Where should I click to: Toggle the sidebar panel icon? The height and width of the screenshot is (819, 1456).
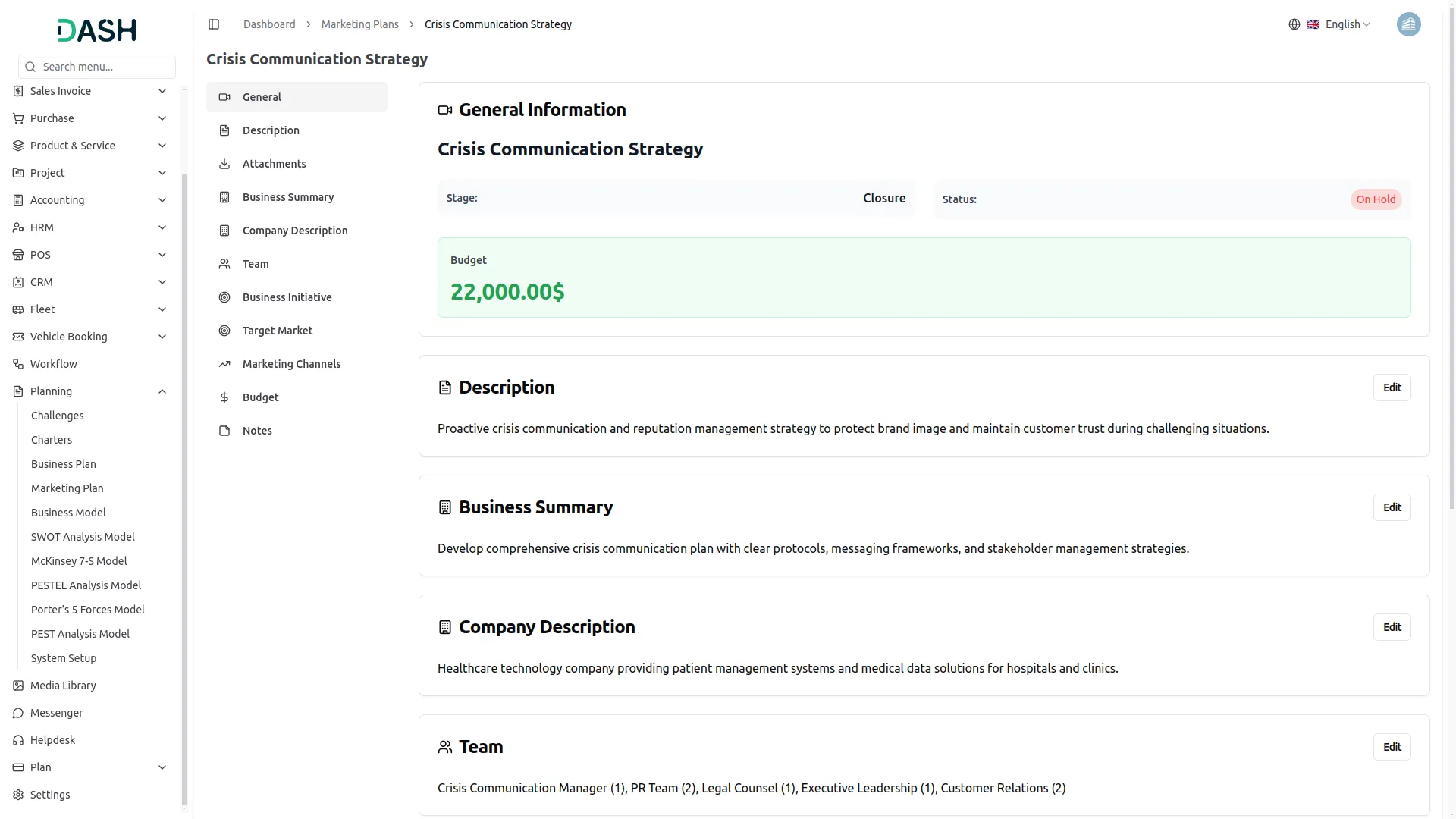click(x=214, y=24)
